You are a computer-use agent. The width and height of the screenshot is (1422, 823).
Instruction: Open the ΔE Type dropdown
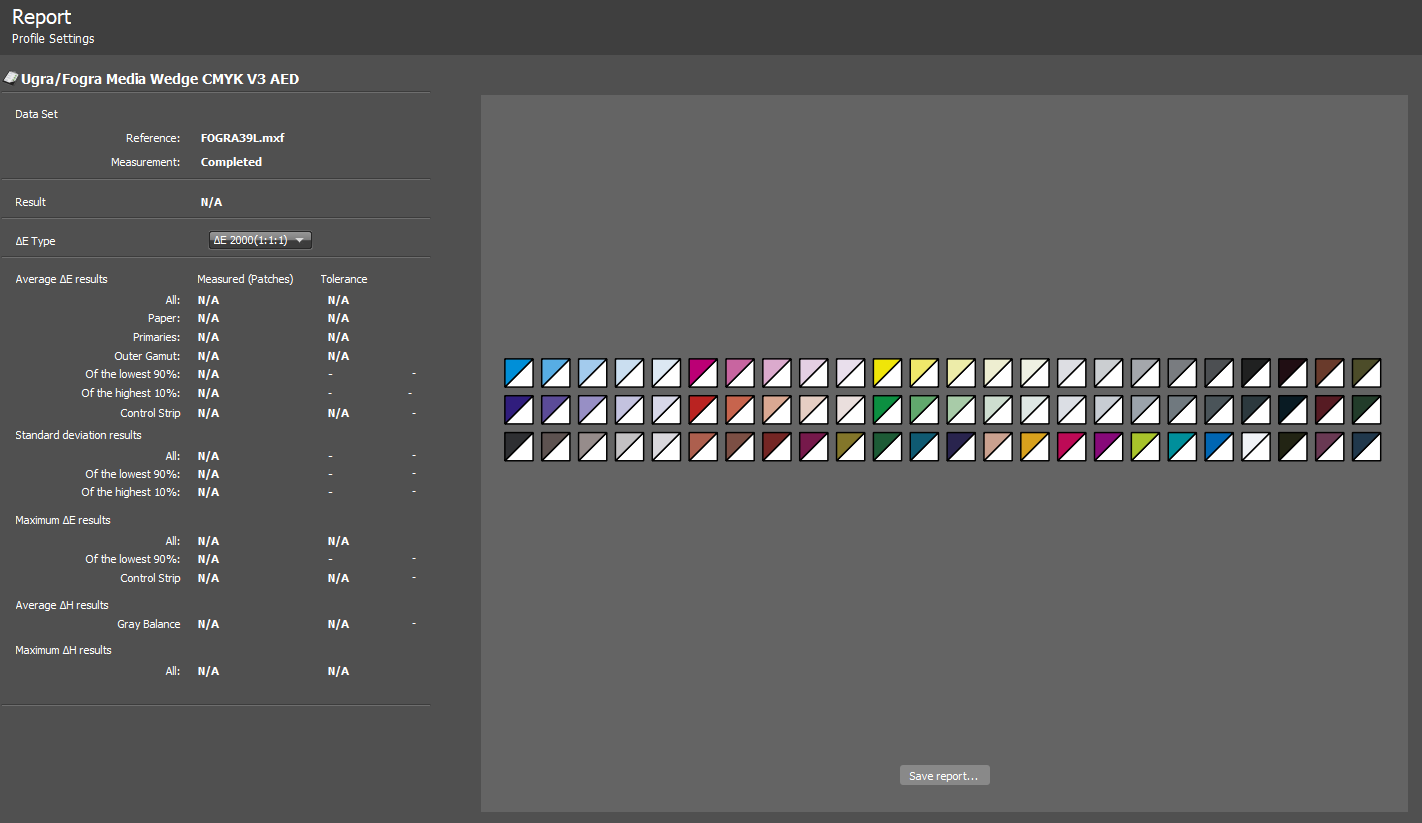(x=260, y=240)
